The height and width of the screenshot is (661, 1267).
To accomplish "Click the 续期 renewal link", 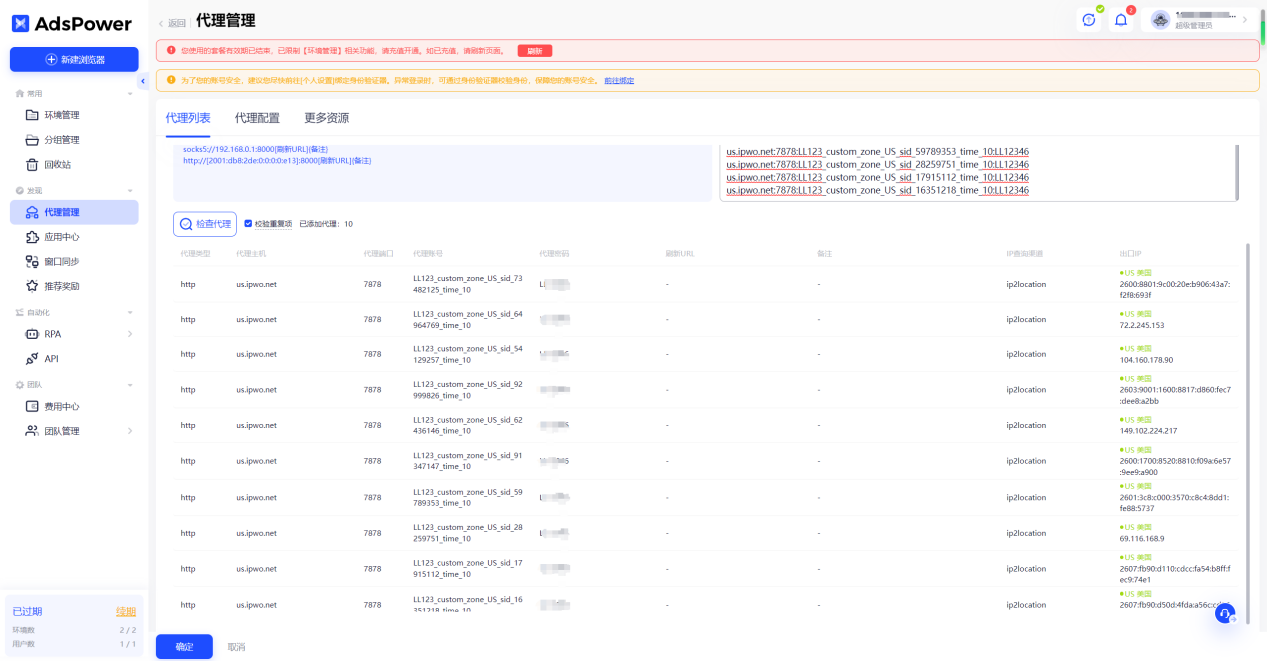I will point(125,611).
